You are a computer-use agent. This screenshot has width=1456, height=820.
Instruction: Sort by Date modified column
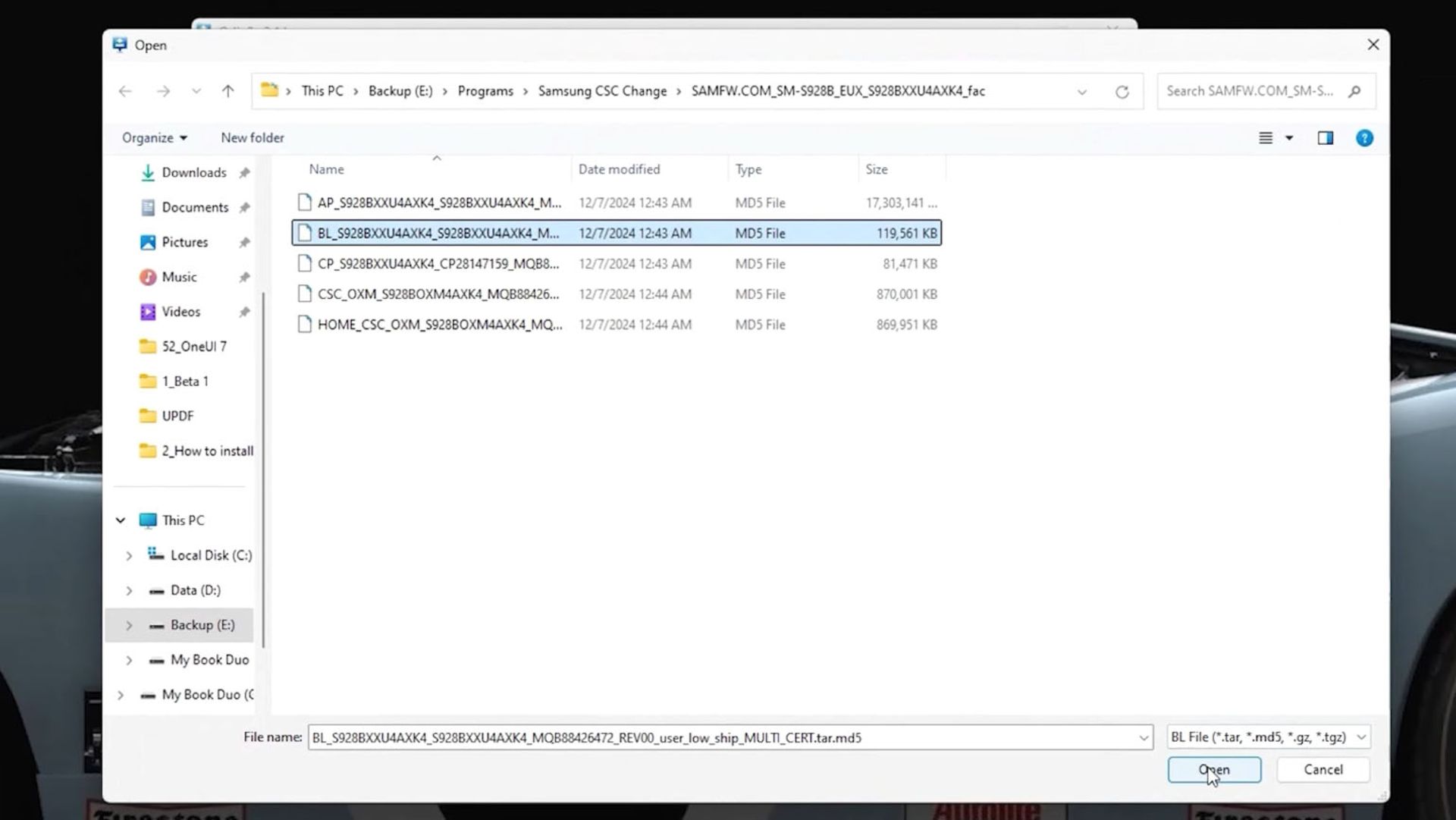click(619, 169)
